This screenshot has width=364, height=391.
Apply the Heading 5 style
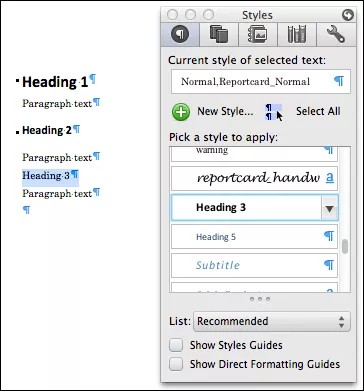pyautogui.click(x=254, y=236)
